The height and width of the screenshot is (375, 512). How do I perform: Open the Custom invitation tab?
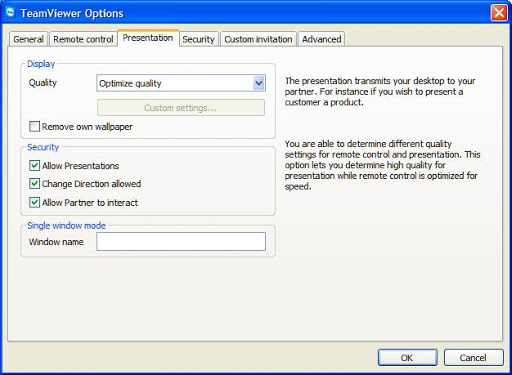(258, 39)
